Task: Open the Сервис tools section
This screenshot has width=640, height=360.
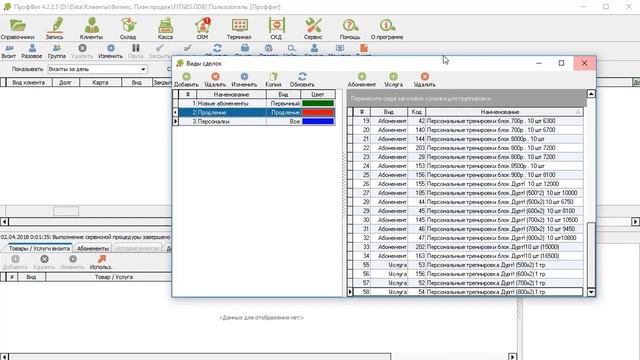Action: coord(313,29)
